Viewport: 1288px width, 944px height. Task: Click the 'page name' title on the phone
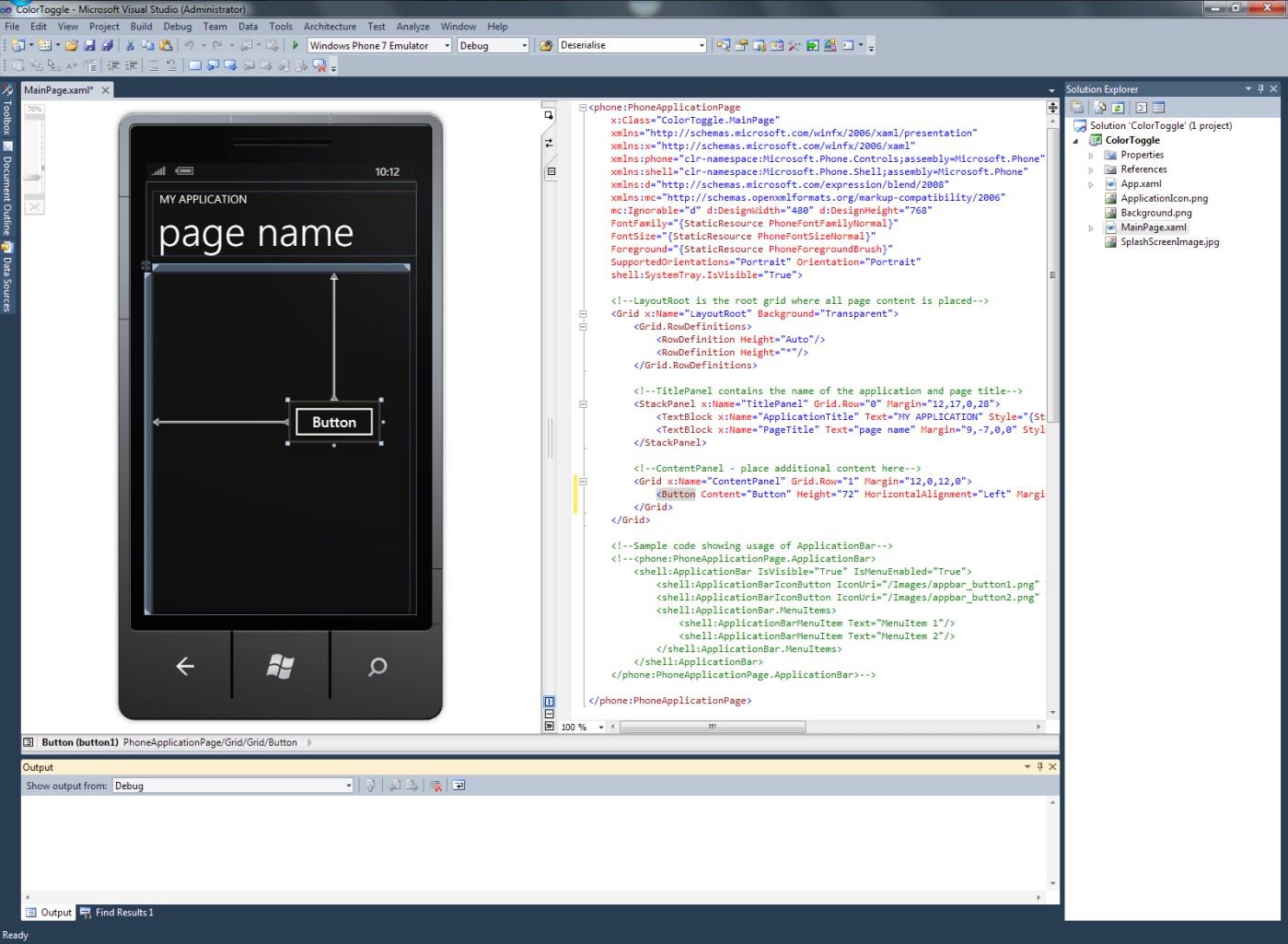pos(256,234)
